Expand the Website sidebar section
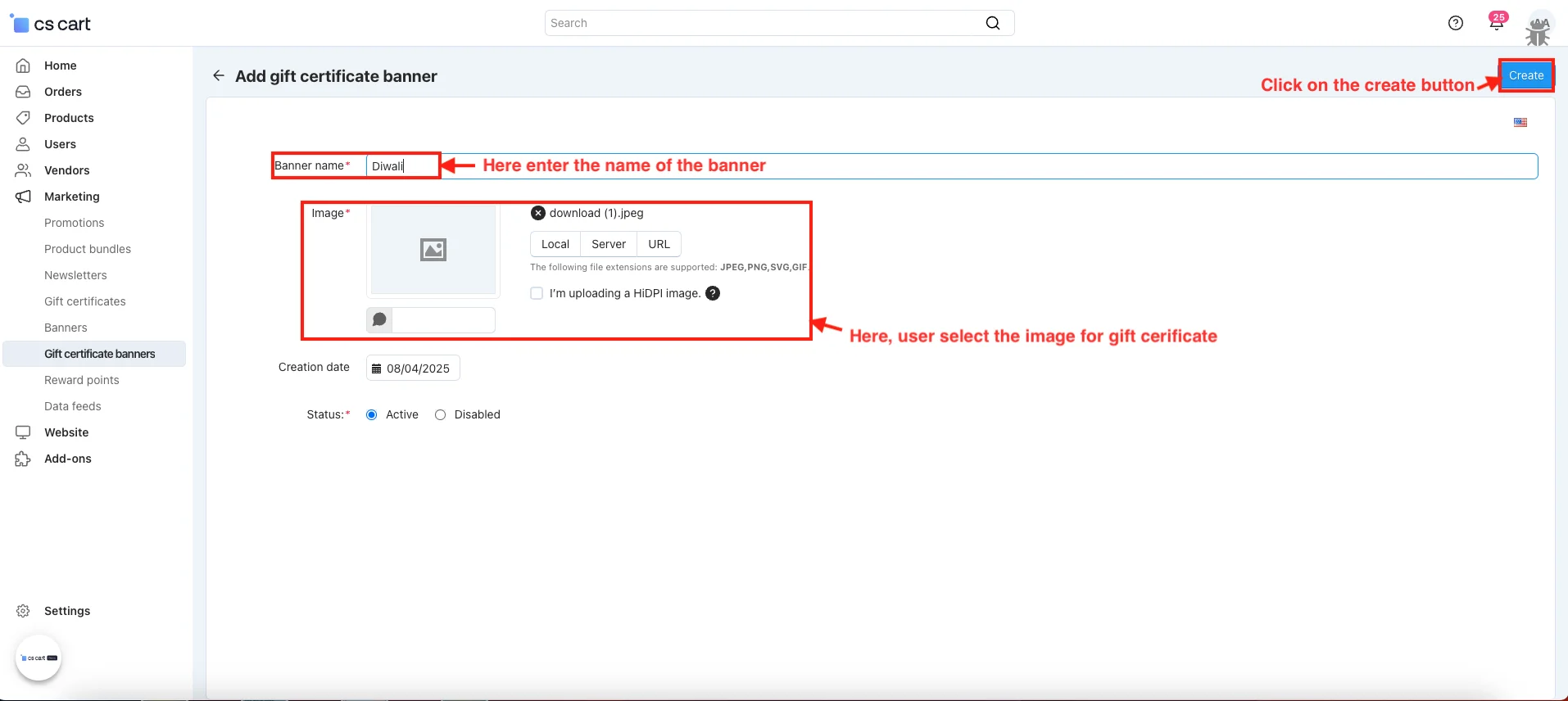Image resolution: width=1568 pixels, height=701 pixels. click(x=66, y=432)
